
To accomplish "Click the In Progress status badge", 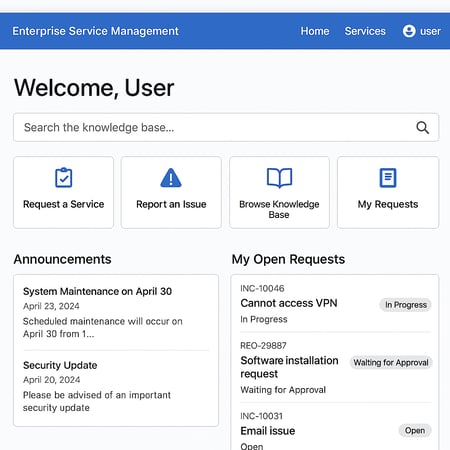I will click(x=406, y=305).
